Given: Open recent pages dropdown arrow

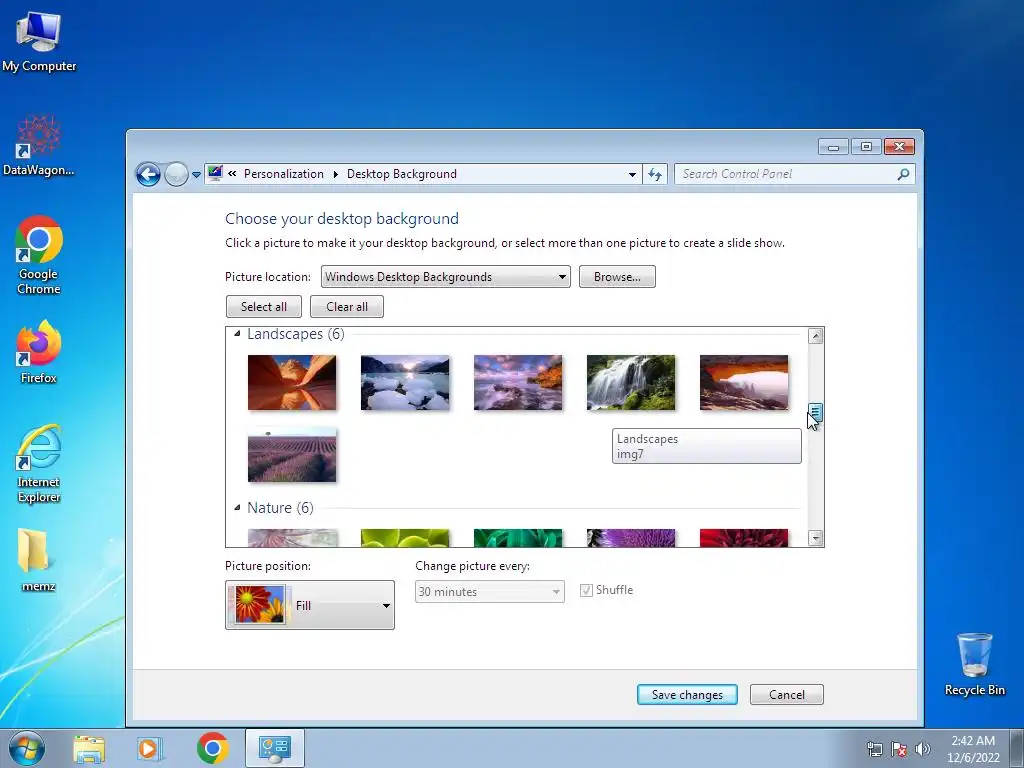Looking at the screenshot, I should 196,175.
